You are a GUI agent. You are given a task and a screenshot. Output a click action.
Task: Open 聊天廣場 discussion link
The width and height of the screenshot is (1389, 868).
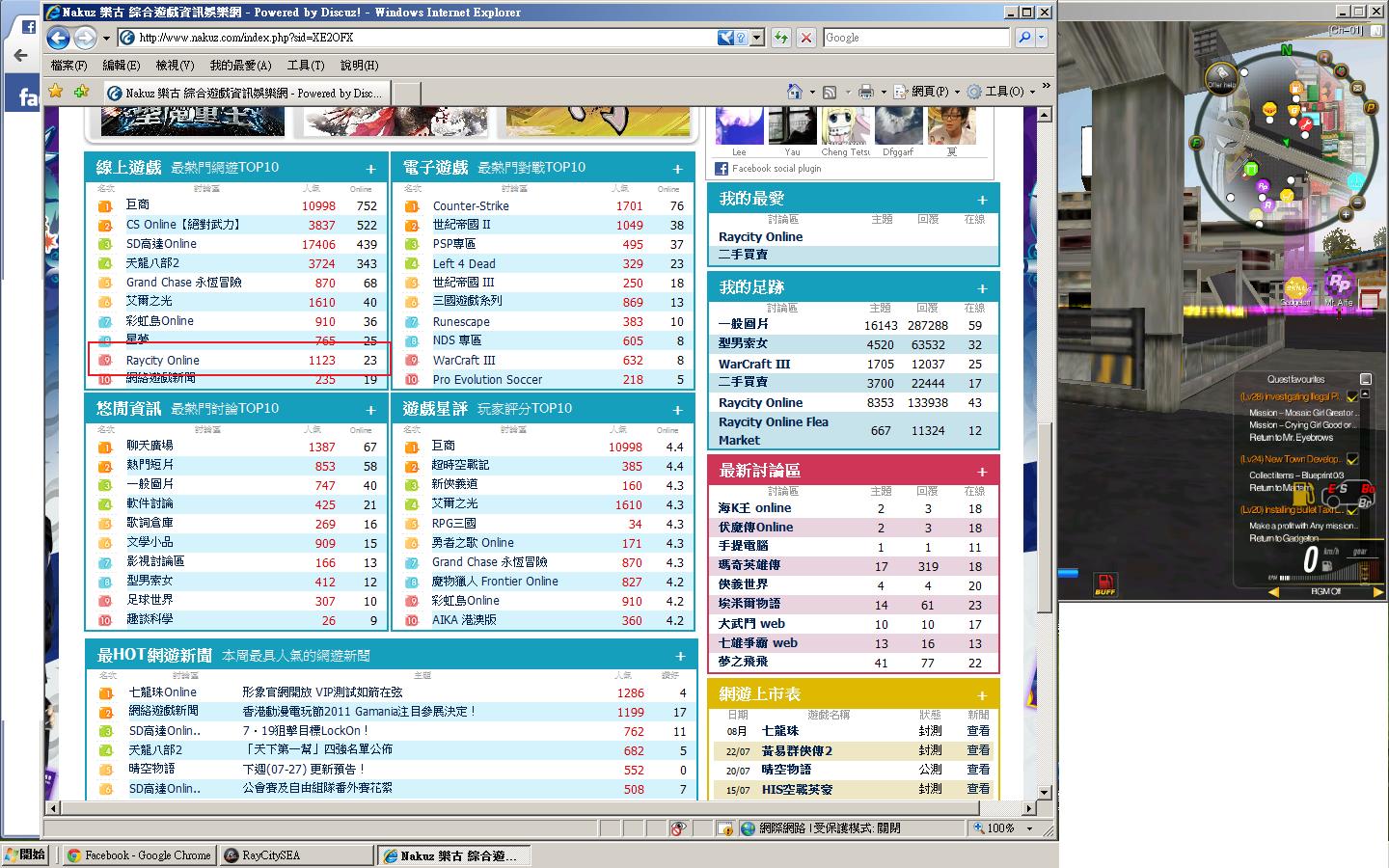pyautogui.click(x=150, y=446)
